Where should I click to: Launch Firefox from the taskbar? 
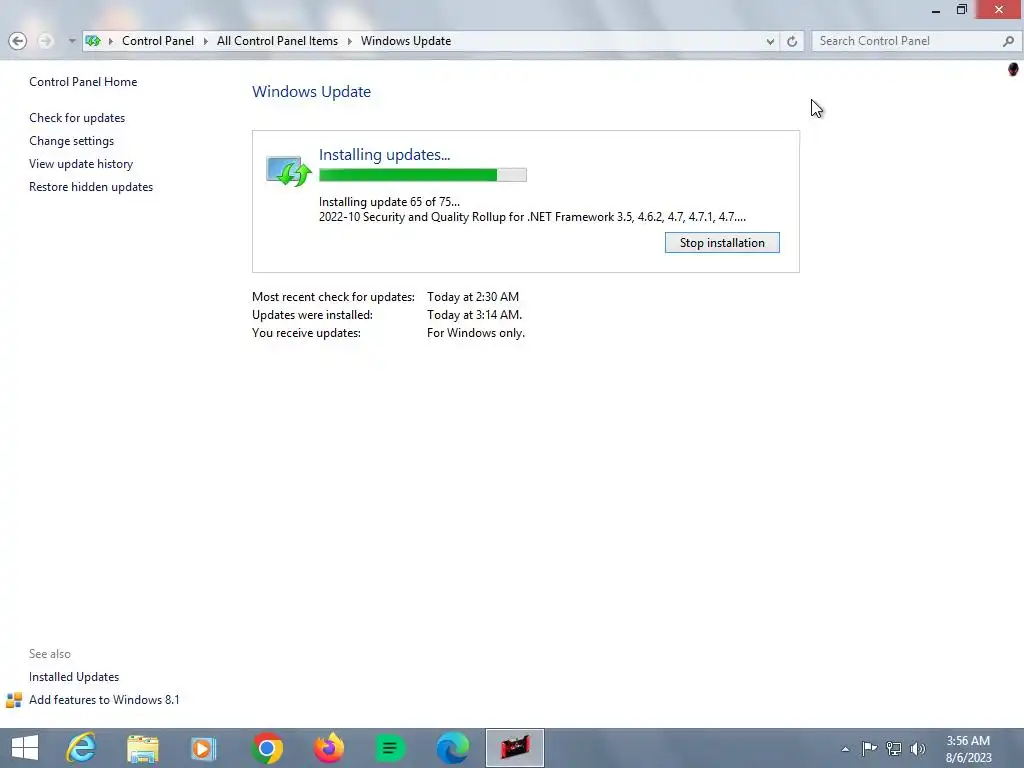(328, 748)
